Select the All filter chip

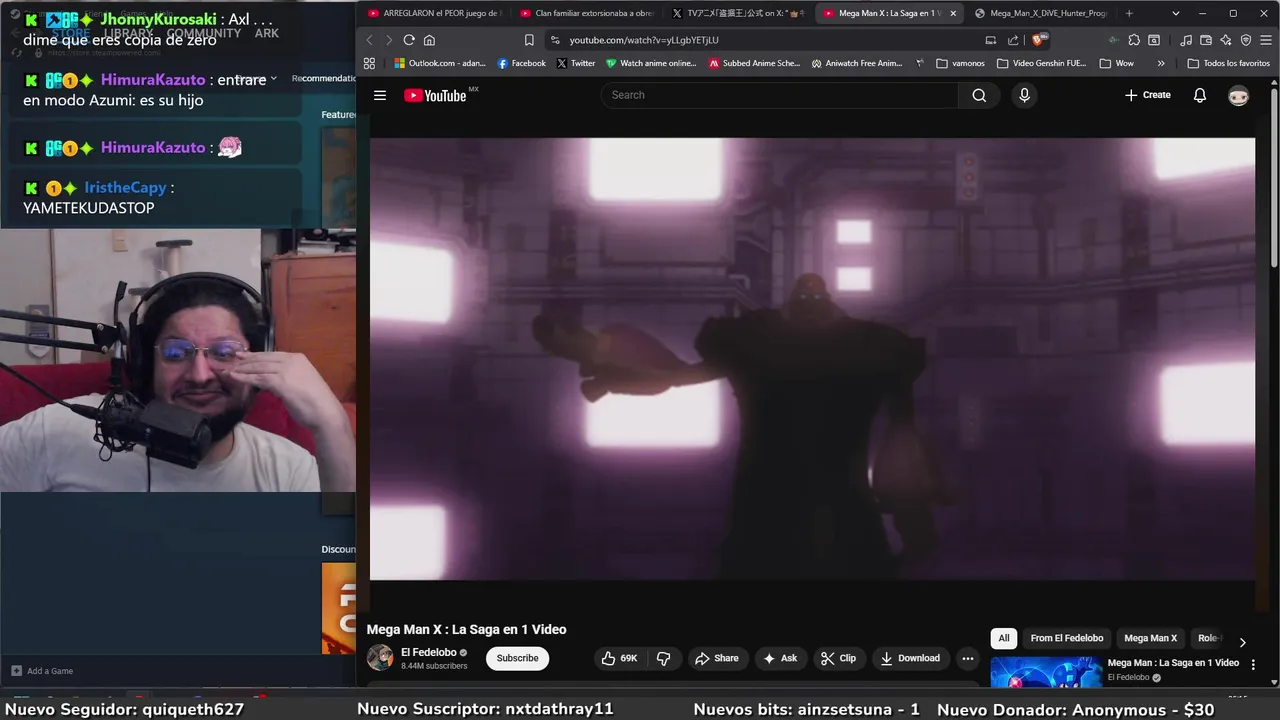[x=1004, y=638]
